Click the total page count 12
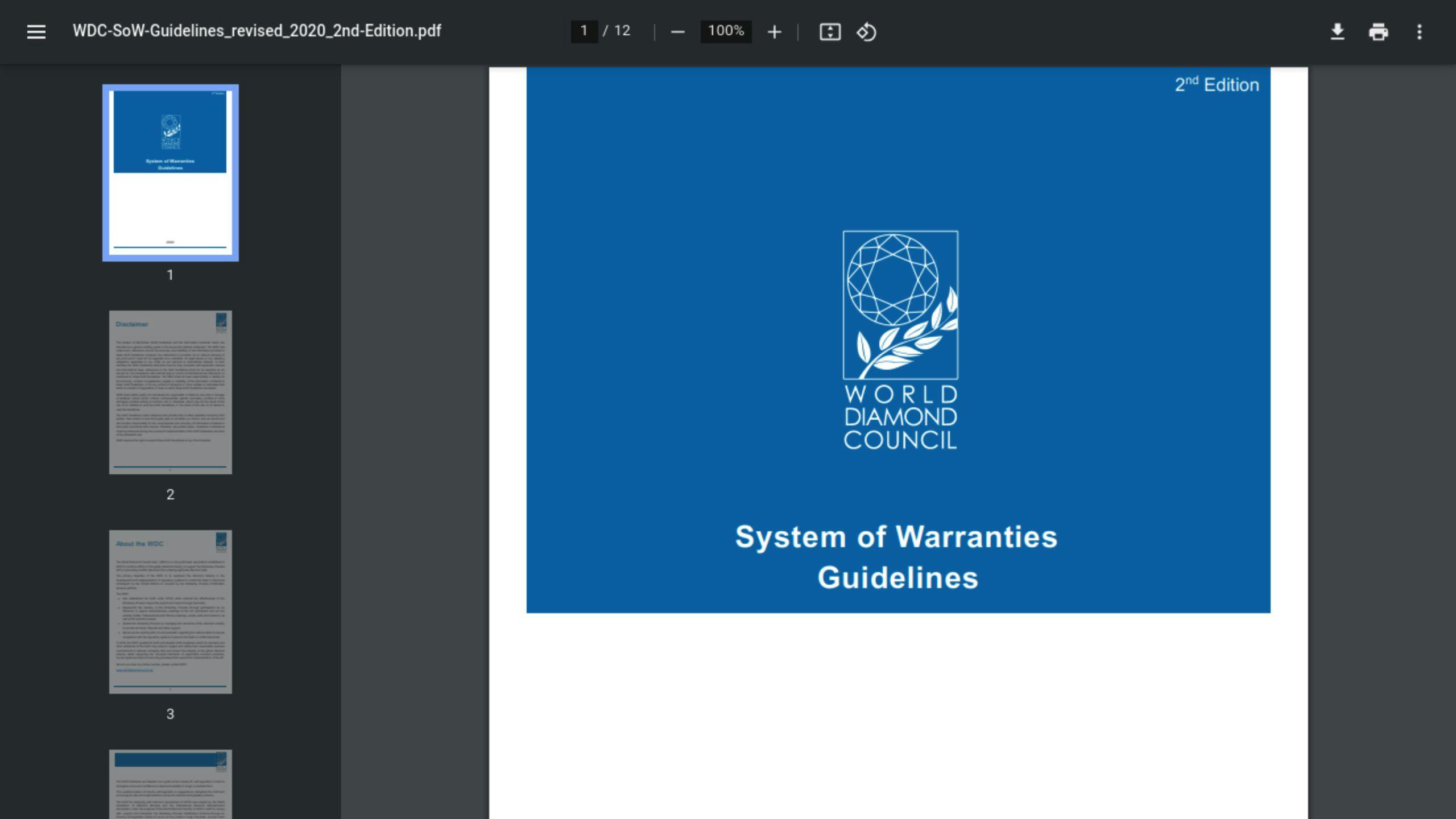 pos(622,31)
